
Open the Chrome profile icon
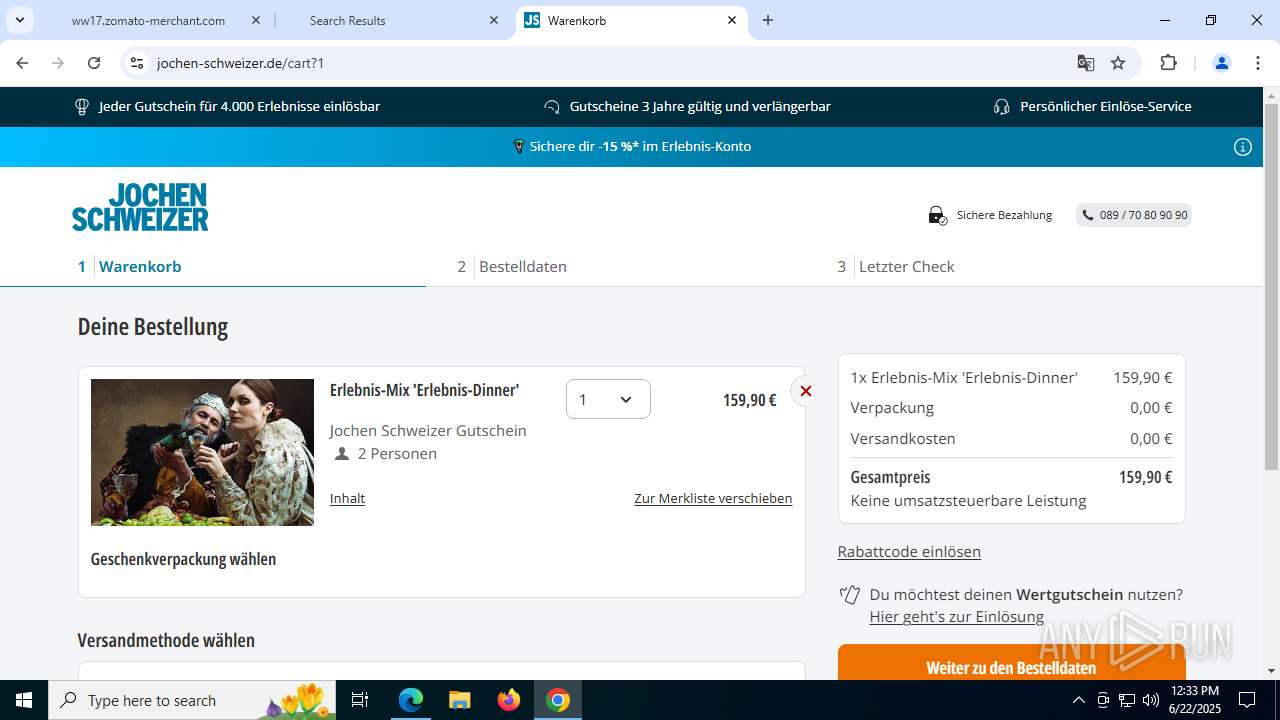1221,63
